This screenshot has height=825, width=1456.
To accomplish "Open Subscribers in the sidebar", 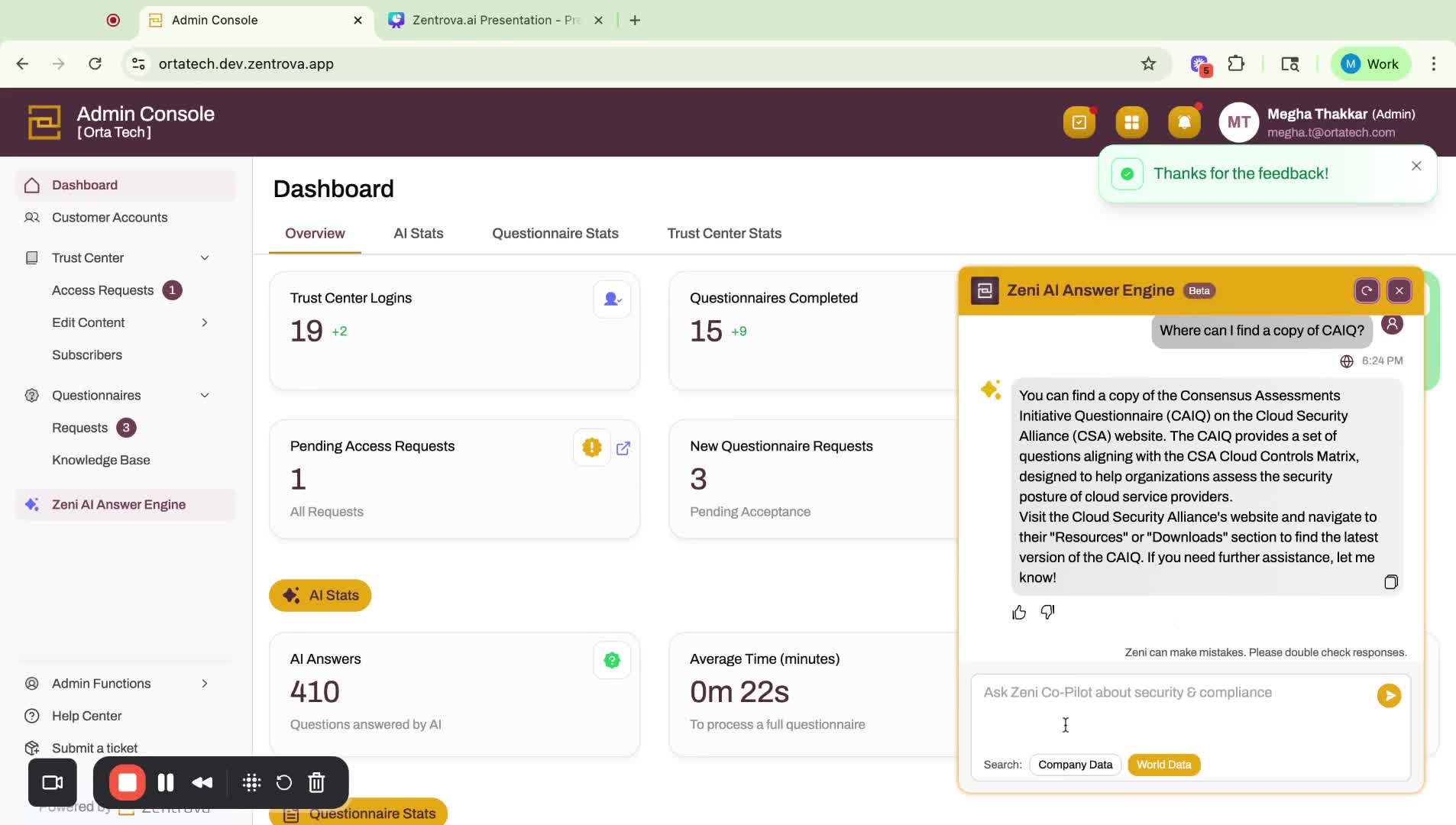I will coord(87,355).
